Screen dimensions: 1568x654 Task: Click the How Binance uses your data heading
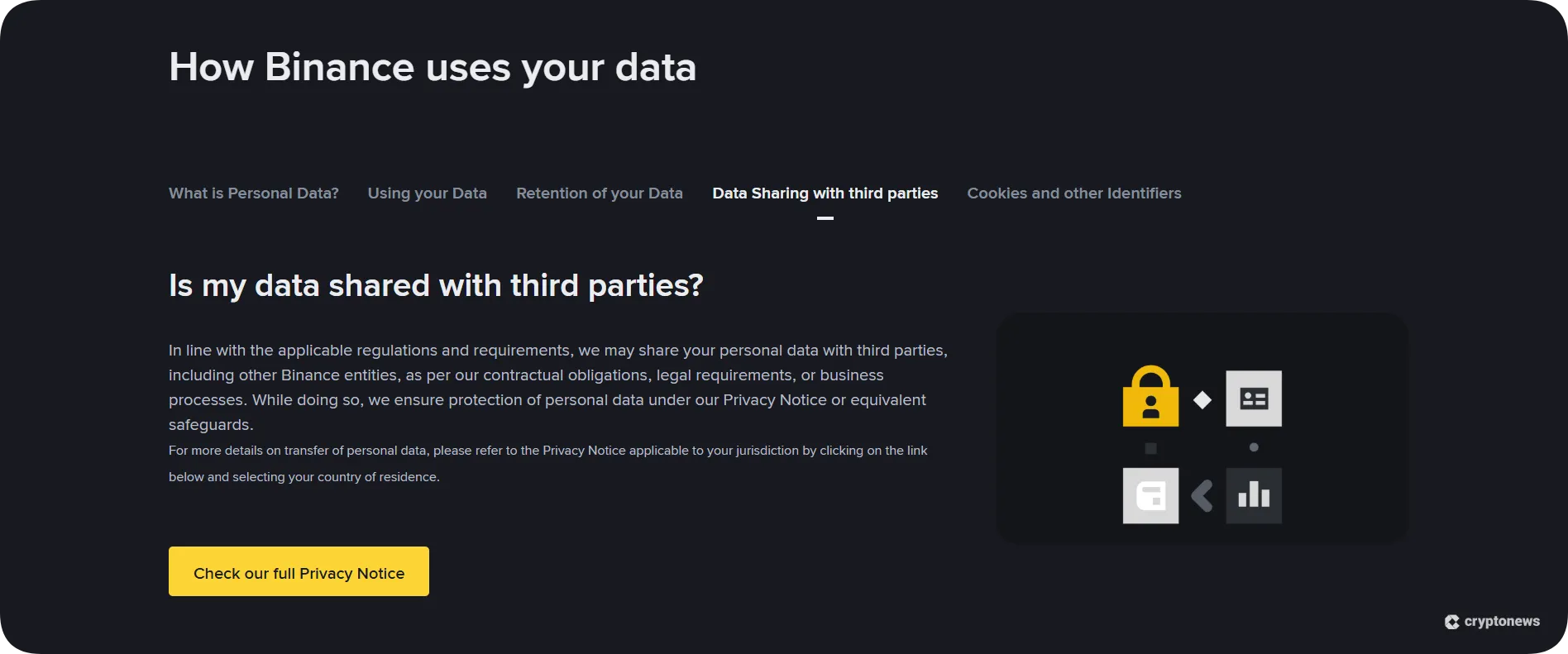click(432, 67)
